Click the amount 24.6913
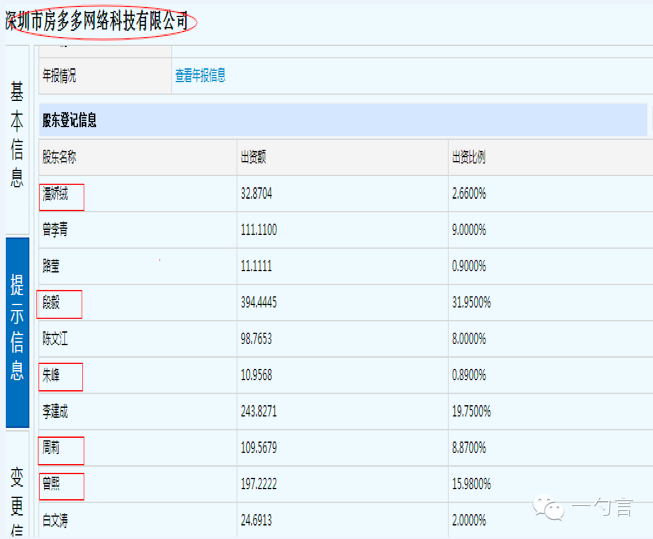The width and height of the screenshot is (653, 539). pyautogui.click(x=256, y=520)
